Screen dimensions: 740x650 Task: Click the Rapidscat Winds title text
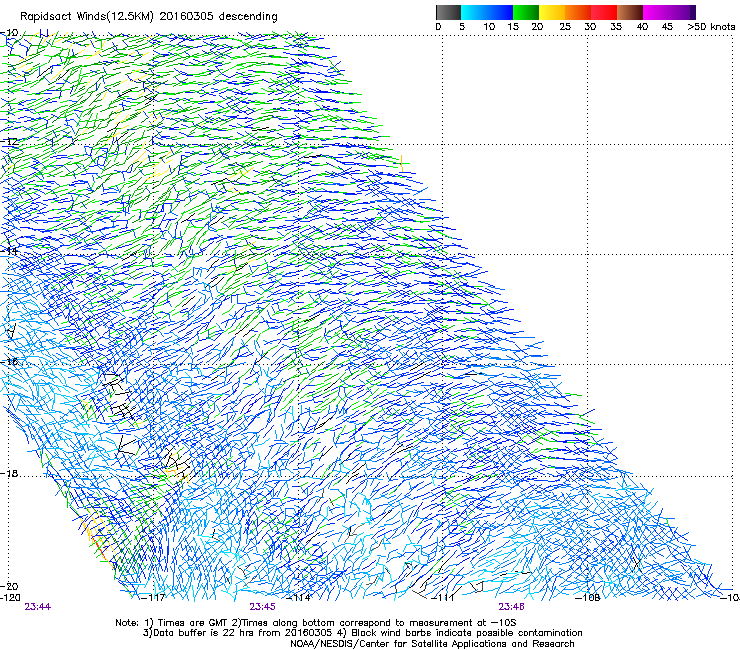(149, 16)
